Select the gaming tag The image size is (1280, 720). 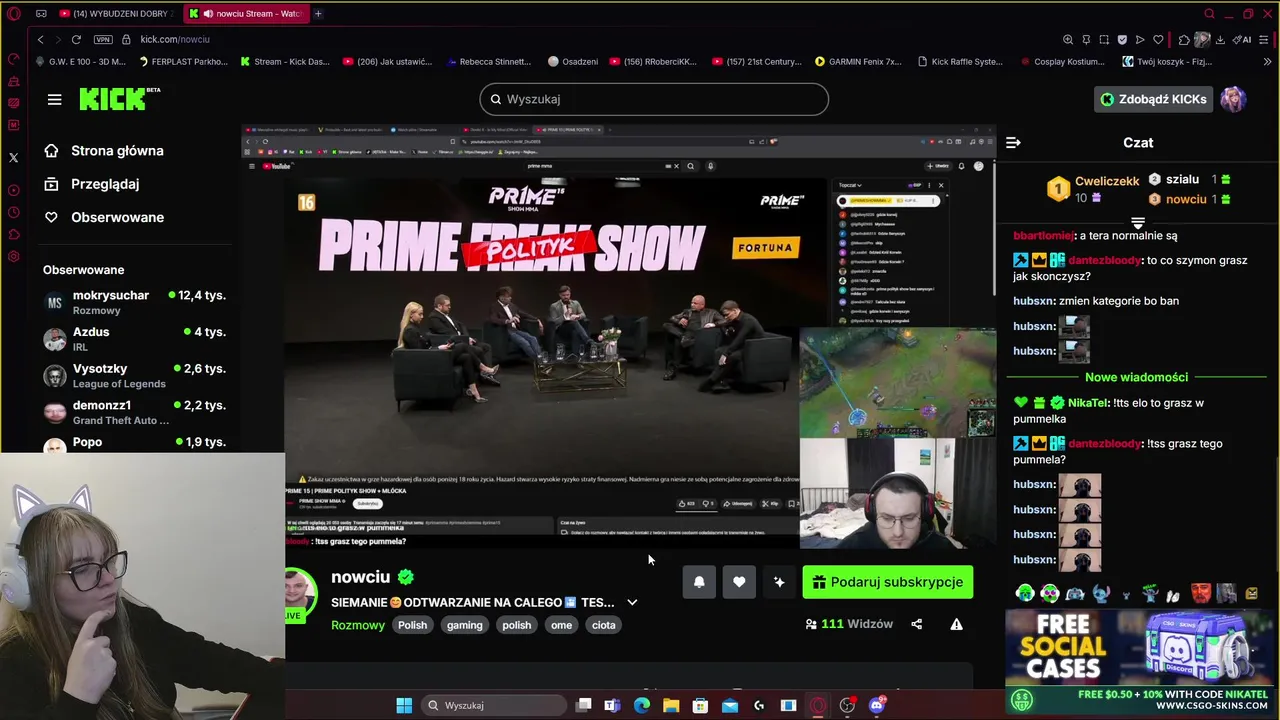click(x=464, y=625)
